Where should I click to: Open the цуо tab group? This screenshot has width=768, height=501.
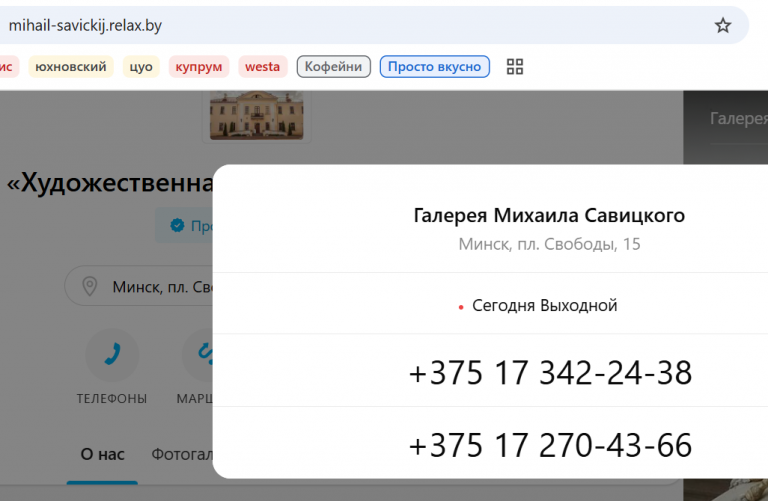(141, 67)
